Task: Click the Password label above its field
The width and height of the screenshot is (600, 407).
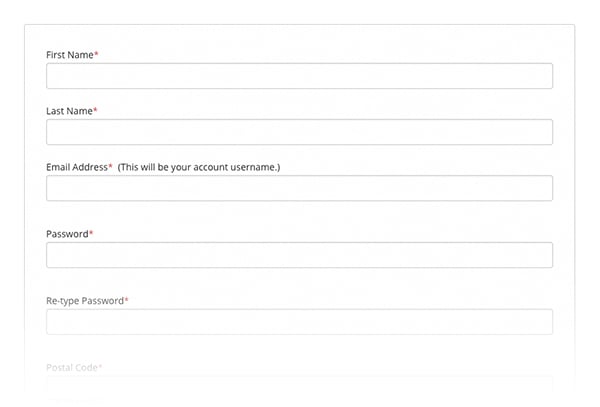Action: click(x=67, y=234)
